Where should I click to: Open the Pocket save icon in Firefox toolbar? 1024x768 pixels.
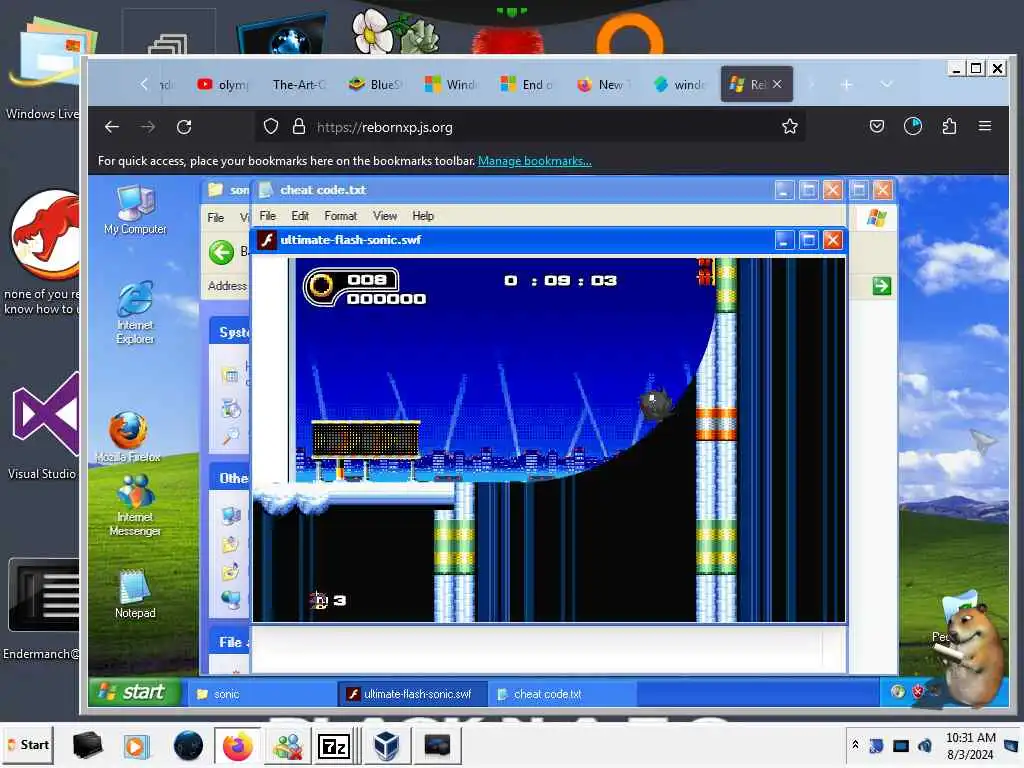[876, 126]
